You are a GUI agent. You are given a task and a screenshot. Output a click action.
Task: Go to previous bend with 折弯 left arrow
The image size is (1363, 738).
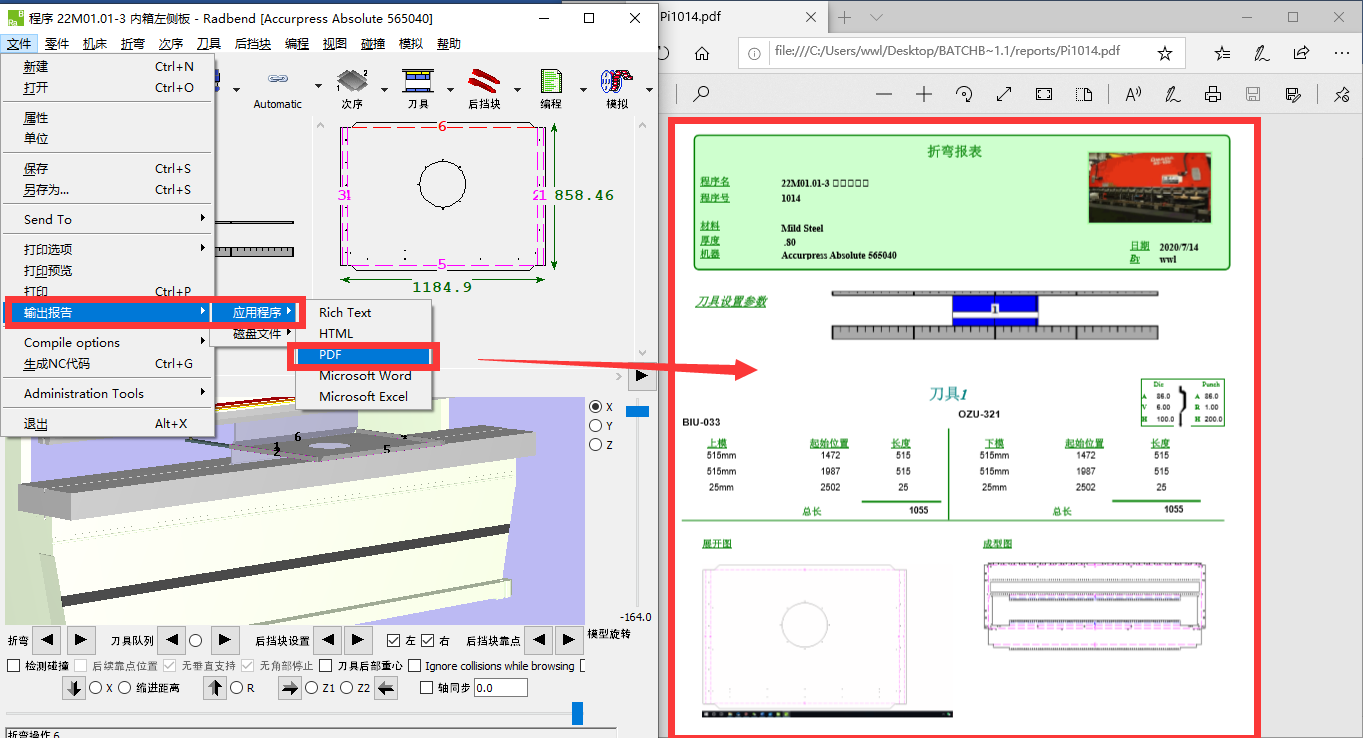pyautogui.click(x=48, y=640)
